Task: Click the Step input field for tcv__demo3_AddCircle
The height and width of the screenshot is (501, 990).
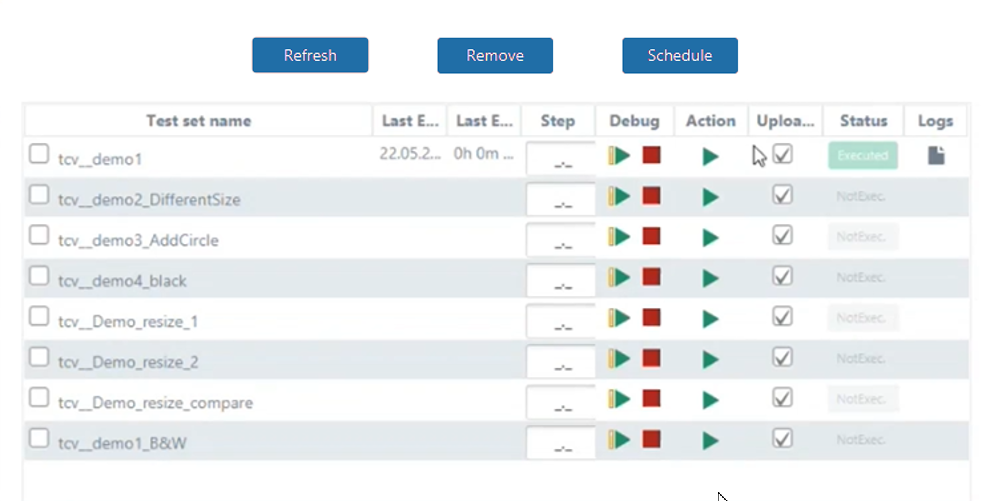Action: (x=560, y=241)
